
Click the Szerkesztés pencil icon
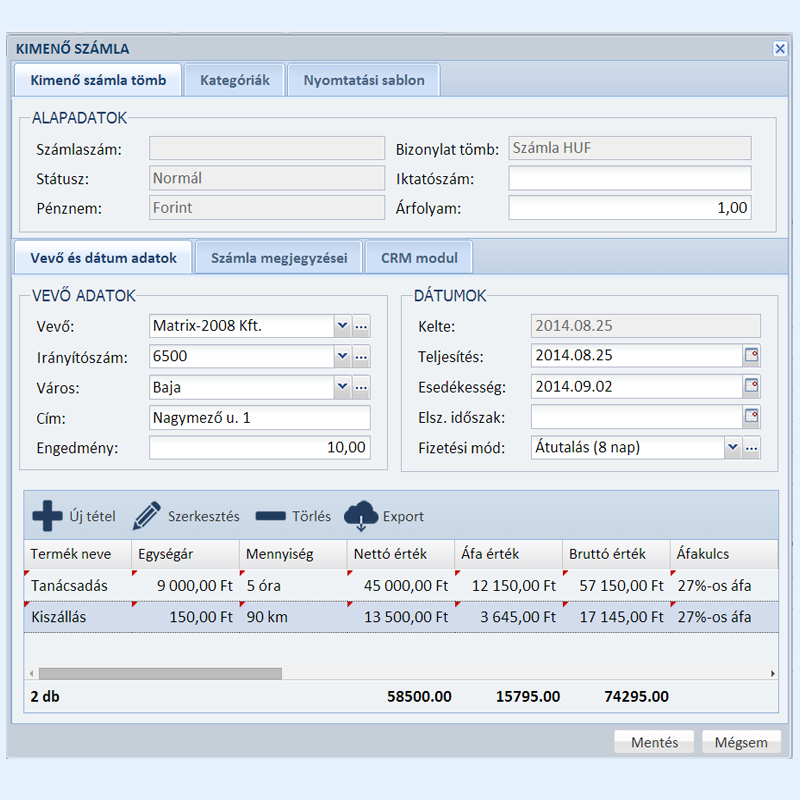147,516
